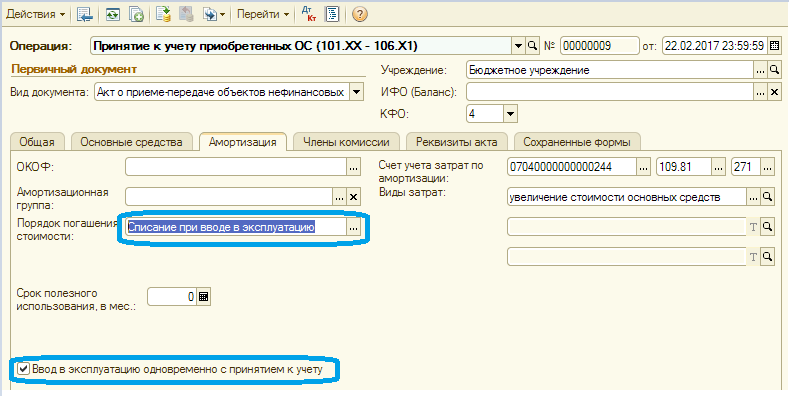Click the Учреждение field Бюджетное учреждение
Viewport: 789px width, 396px height.
tap(609, 70)
